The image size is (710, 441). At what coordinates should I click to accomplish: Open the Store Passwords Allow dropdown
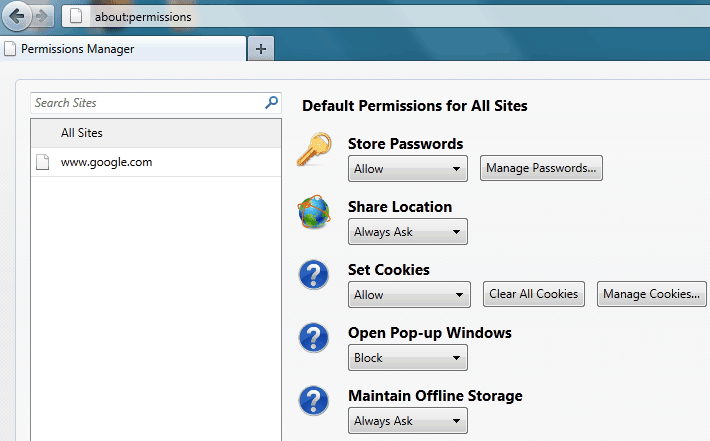point(408,168)
